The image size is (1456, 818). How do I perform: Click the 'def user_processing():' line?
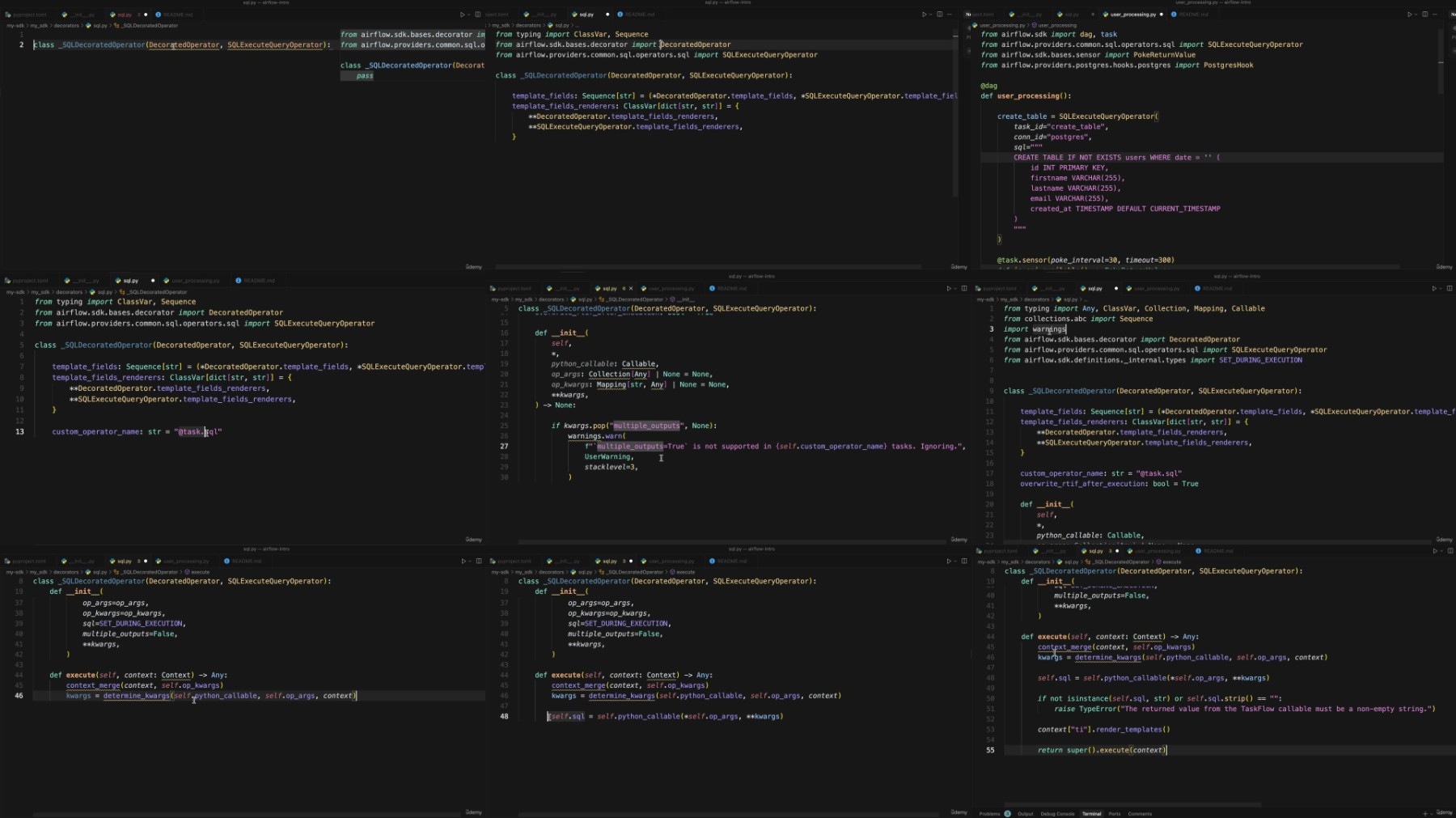tap(1025, 95)
